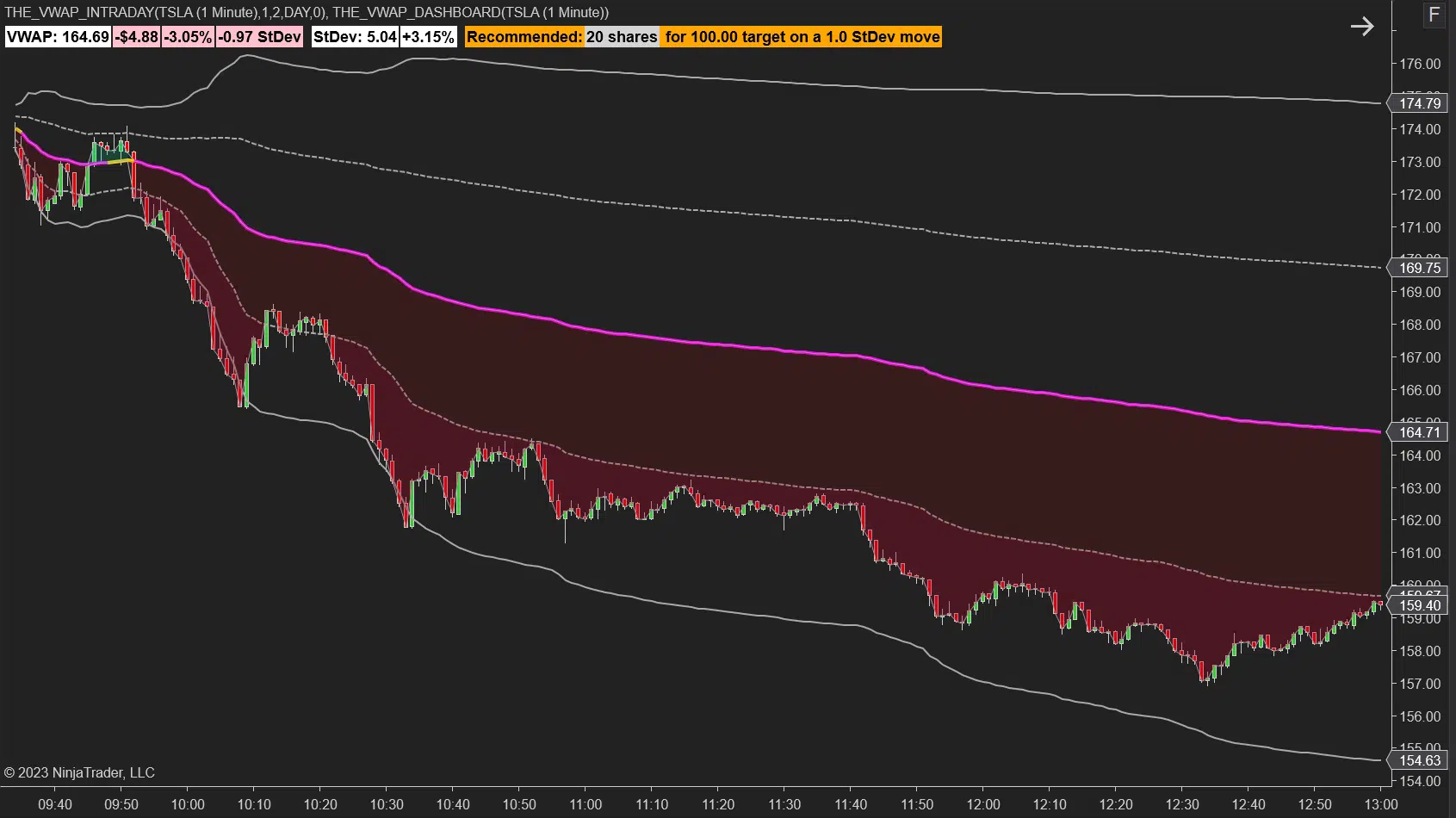Image resolution: width=1456 pixels, height=818 pixels.
Task: Click the -3.05% dashboard value
Action: pyautogui.click(x=188, y=37)
